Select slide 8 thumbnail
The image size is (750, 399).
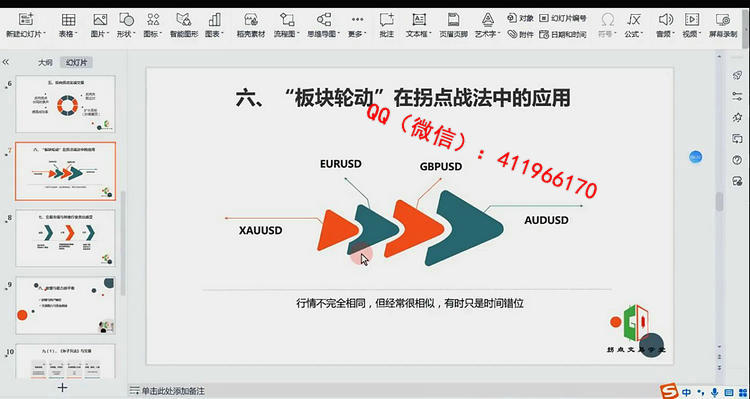[x=66, y=238]
